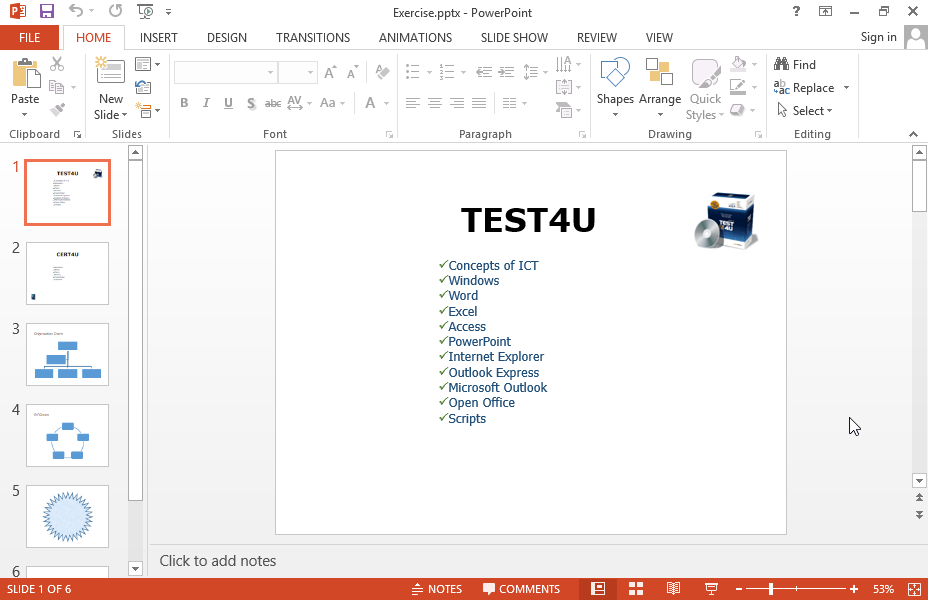Switch to Slide Sorter view in status bar
This screenshot has width=928, height=600.
(x=636, y=589)
